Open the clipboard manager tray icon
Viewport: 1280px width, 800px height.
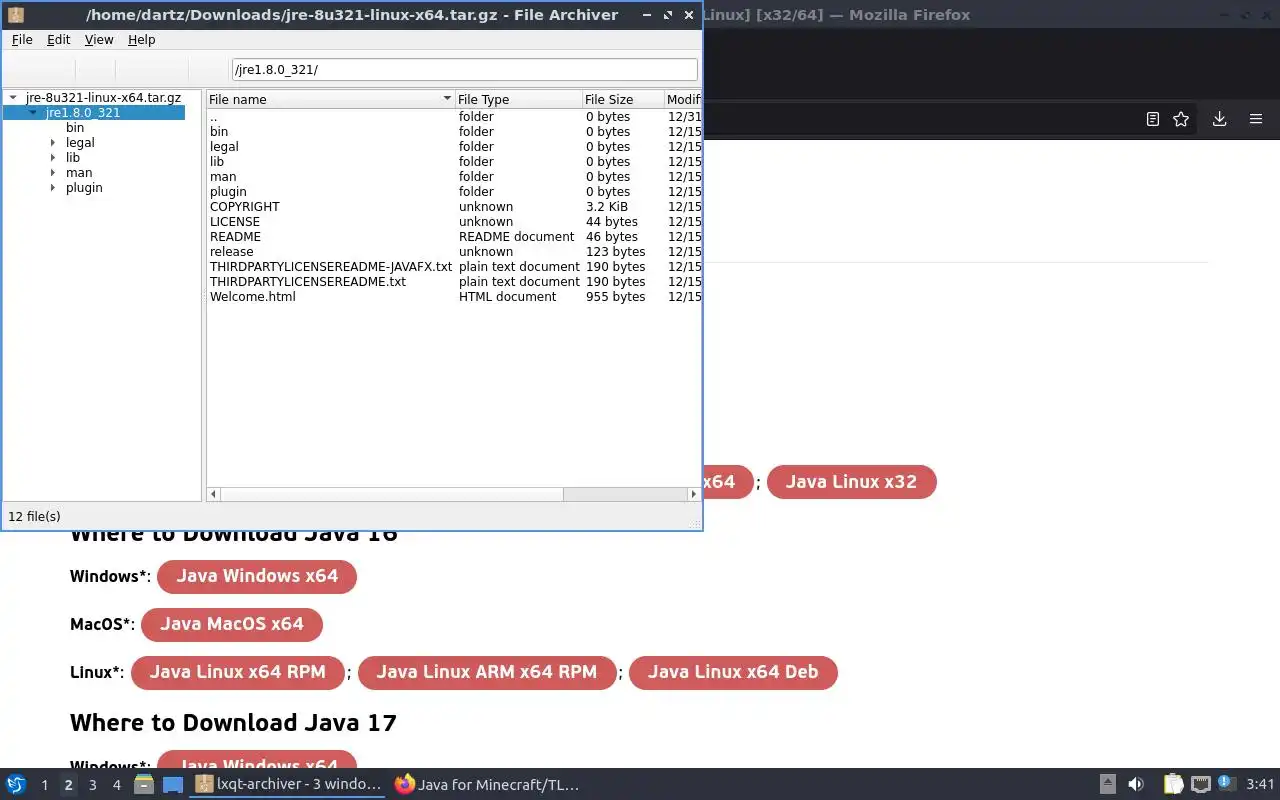coord(1173,784)
